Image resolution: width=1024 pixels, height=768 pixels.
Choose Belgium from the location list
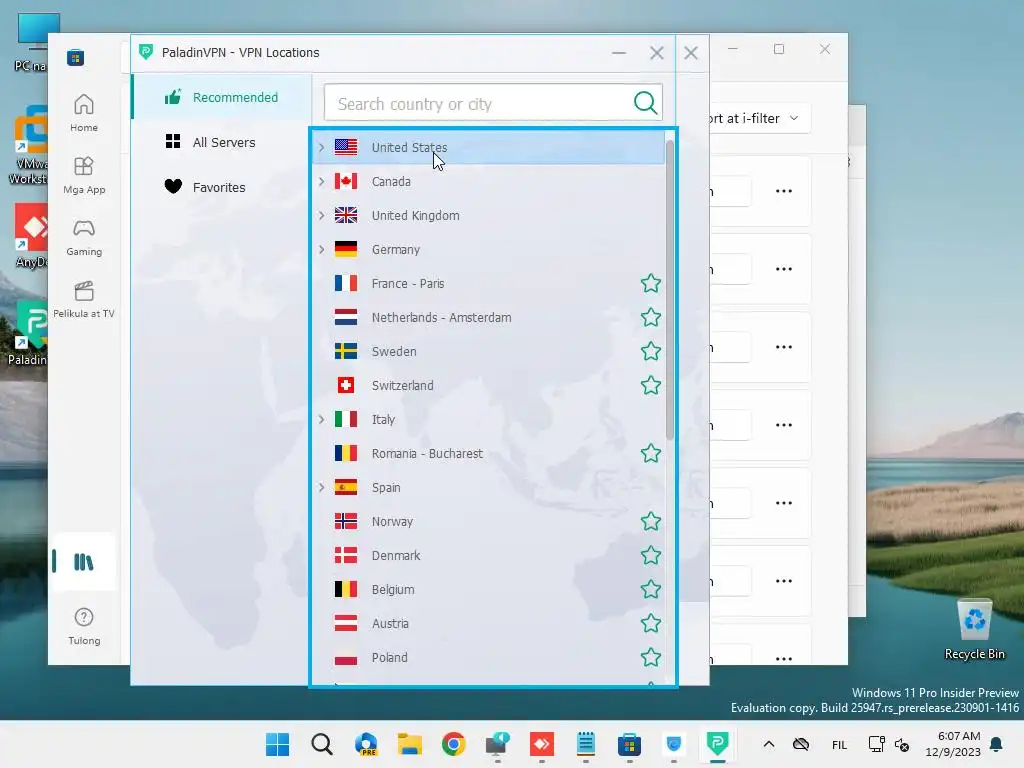point(488,589)
